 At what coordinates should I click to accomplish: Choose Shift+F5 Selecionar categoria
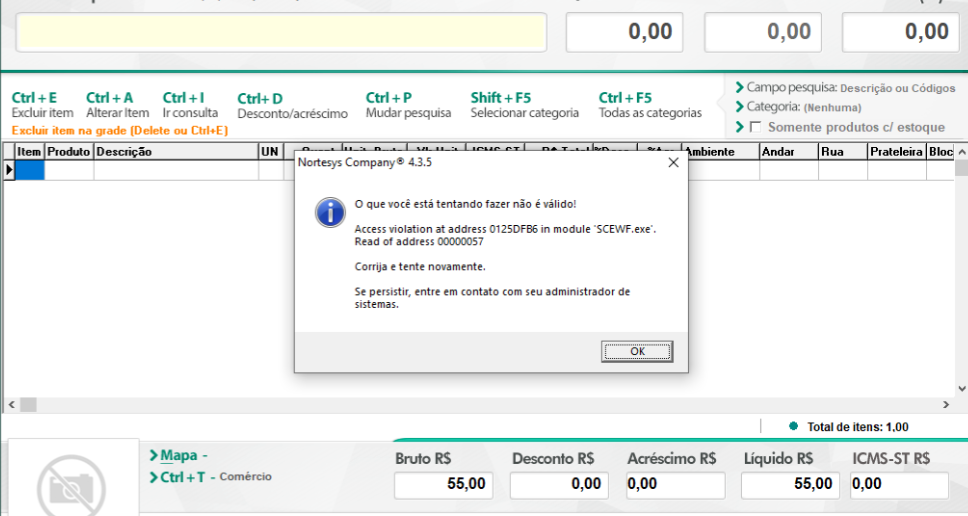(x=524, y=105)
